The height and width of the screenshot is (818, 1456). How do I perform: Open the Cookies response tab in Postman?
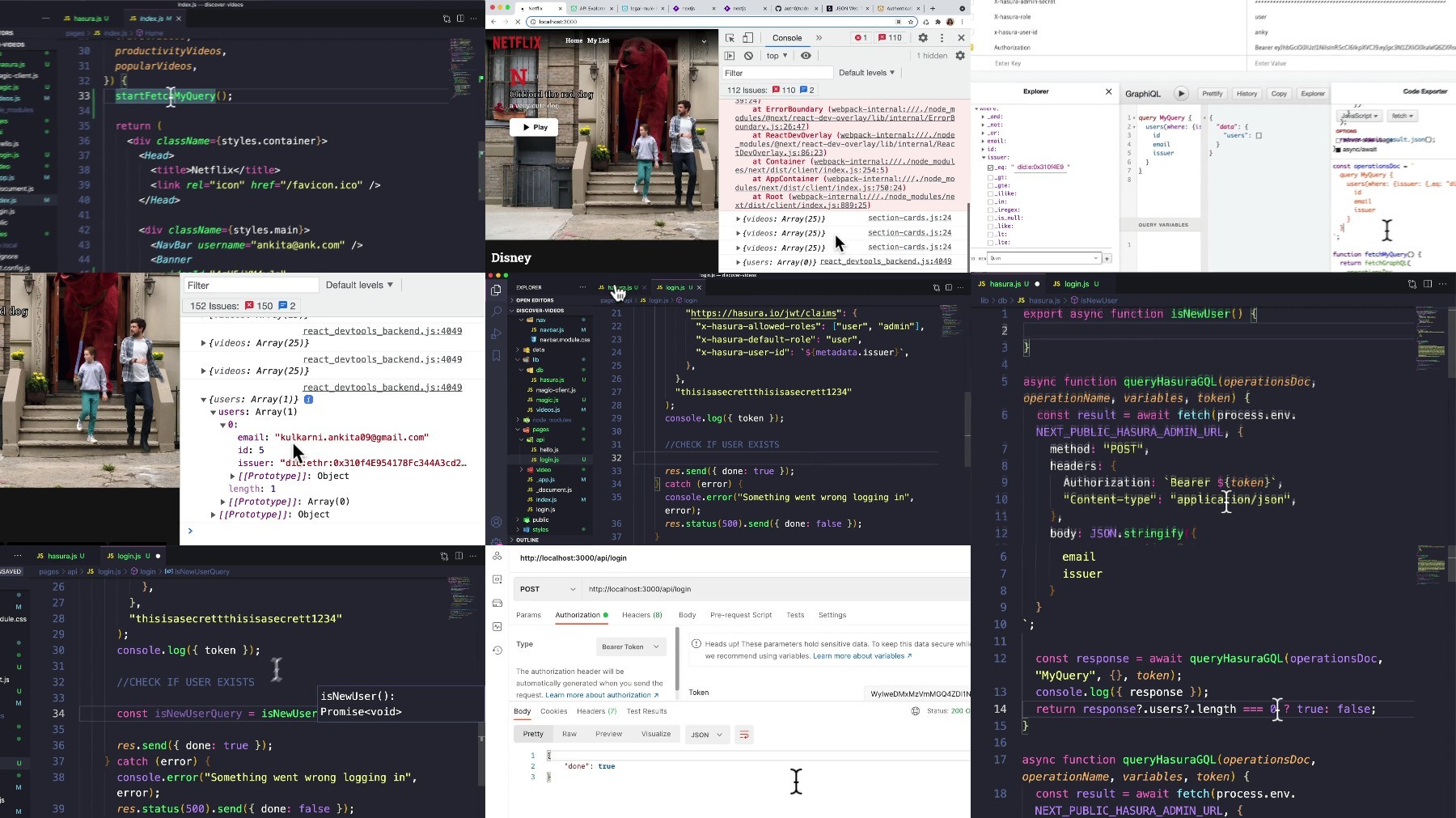tap(554, 711)
